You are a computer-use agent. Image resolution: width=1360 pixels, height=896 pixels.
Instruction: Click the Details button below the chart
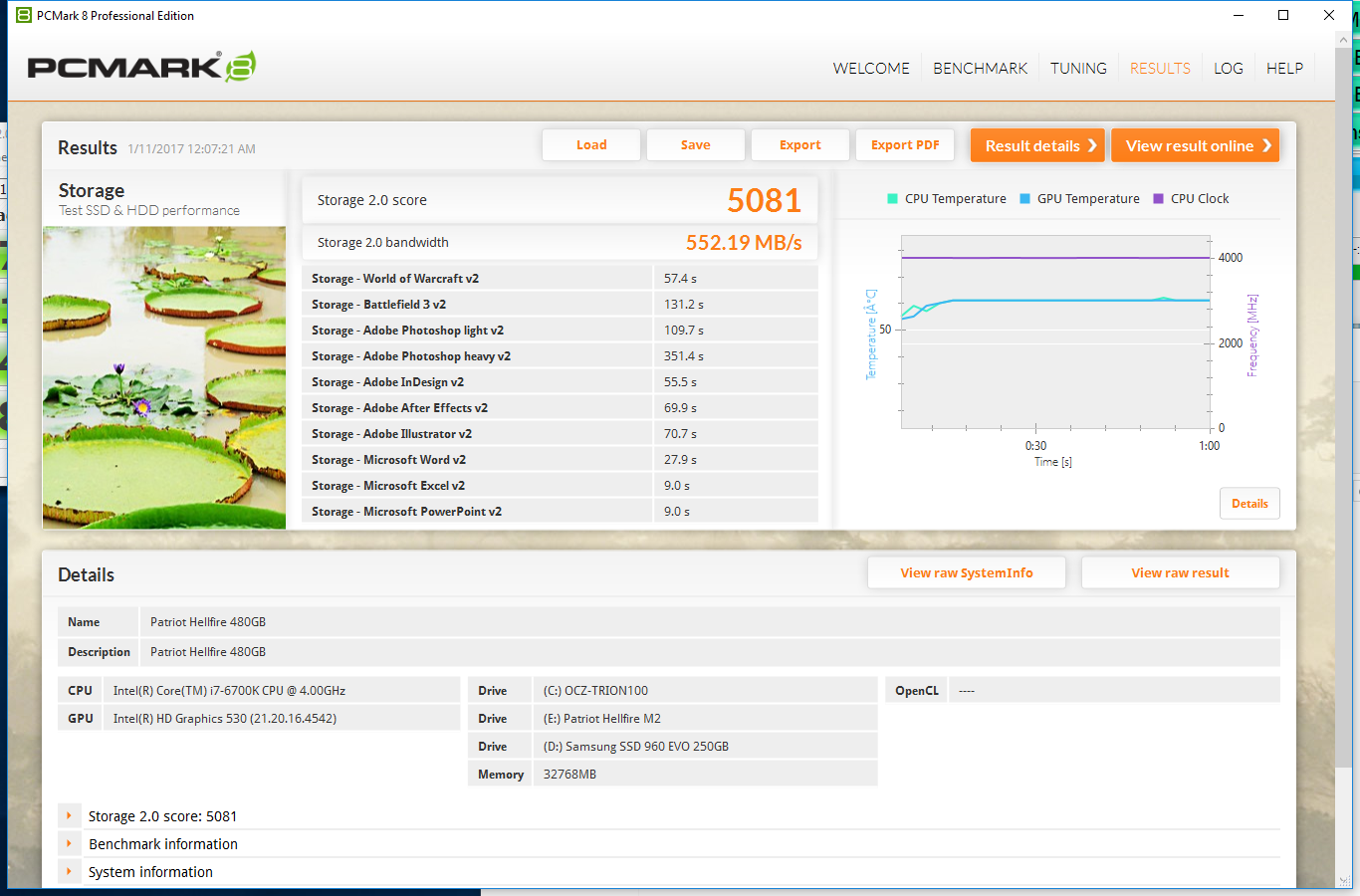pyautogui.click(x=1249, y=504)
